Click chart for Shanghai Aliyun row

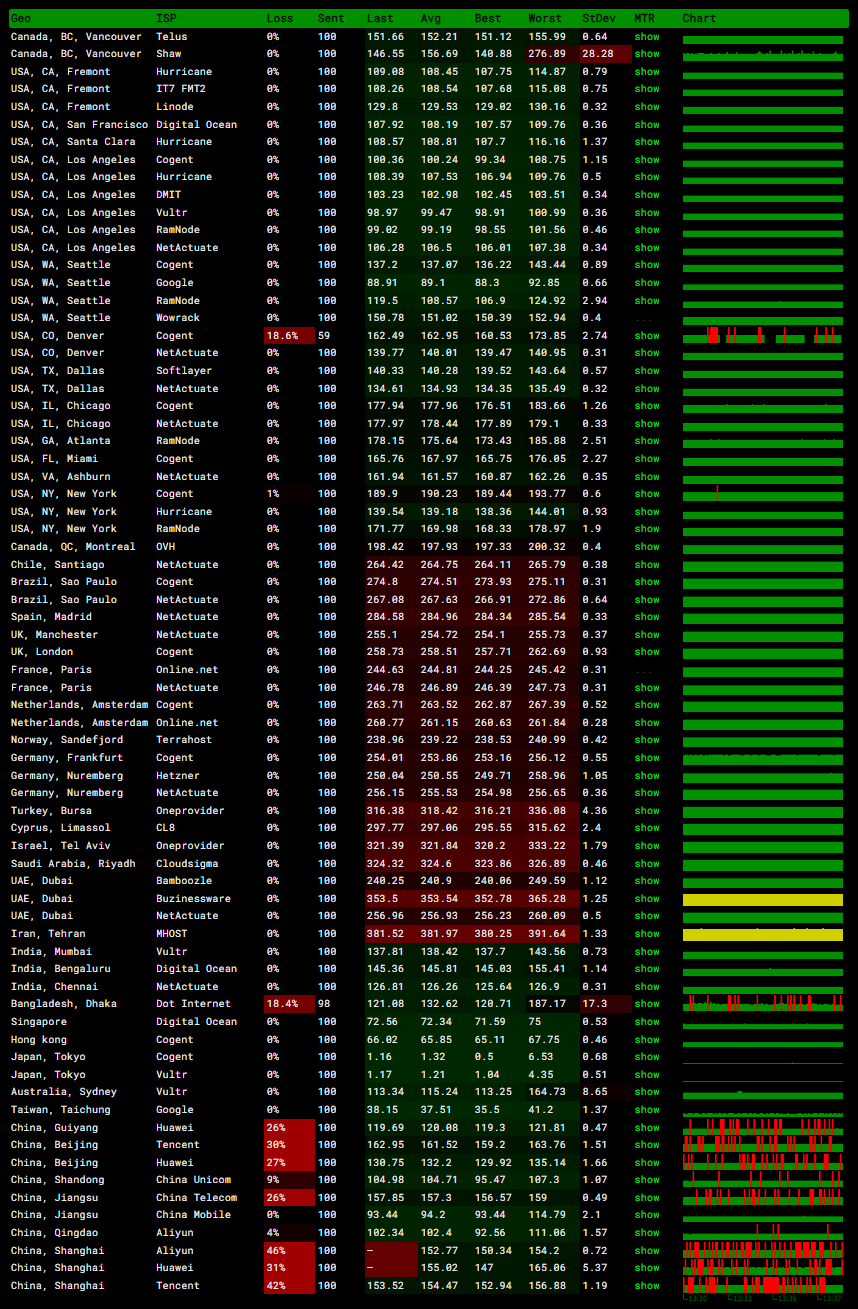click(763, 1250)
